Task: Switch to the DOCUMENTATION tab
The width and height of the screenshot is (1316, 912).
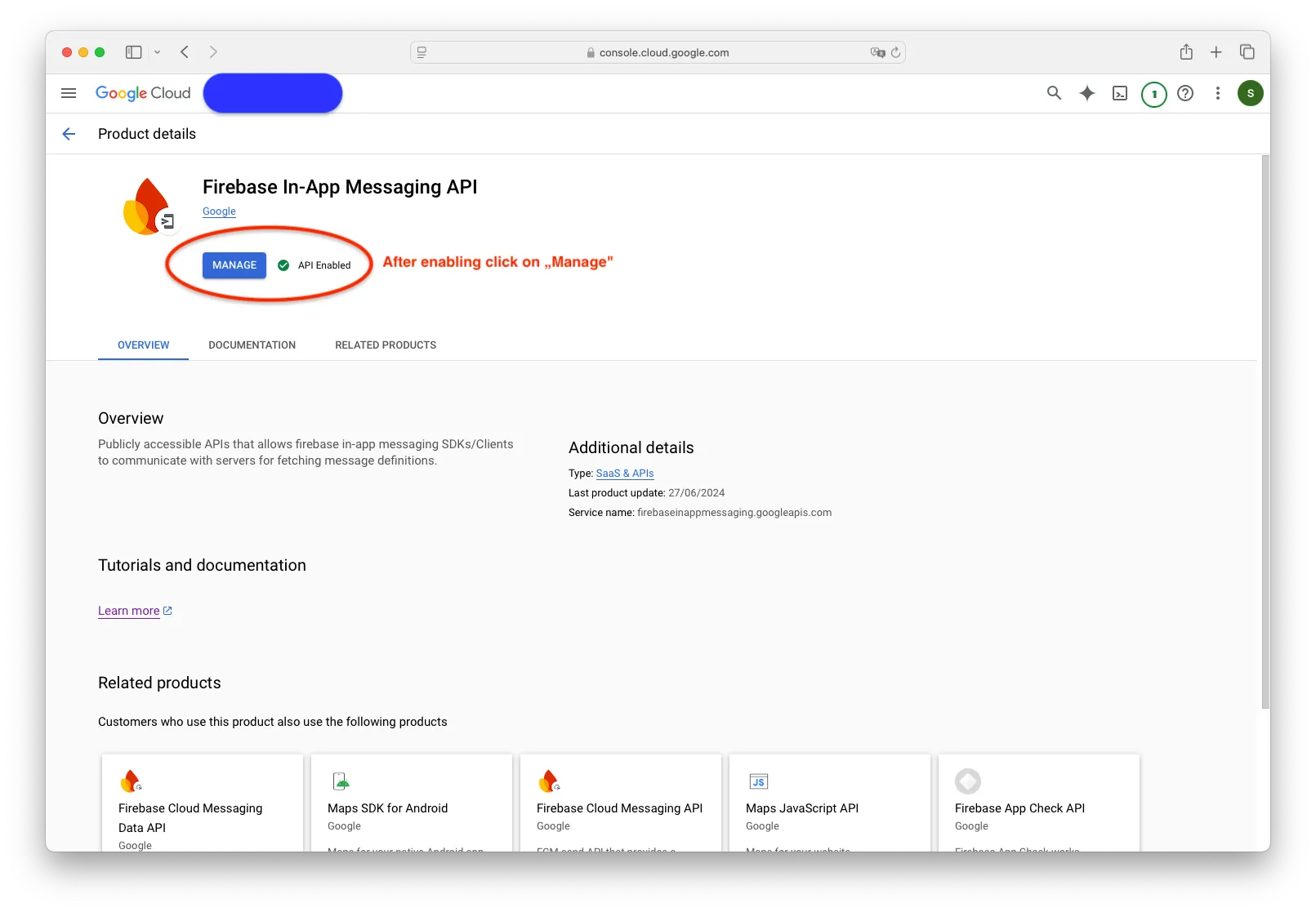Action: click(x=252, y=345)
